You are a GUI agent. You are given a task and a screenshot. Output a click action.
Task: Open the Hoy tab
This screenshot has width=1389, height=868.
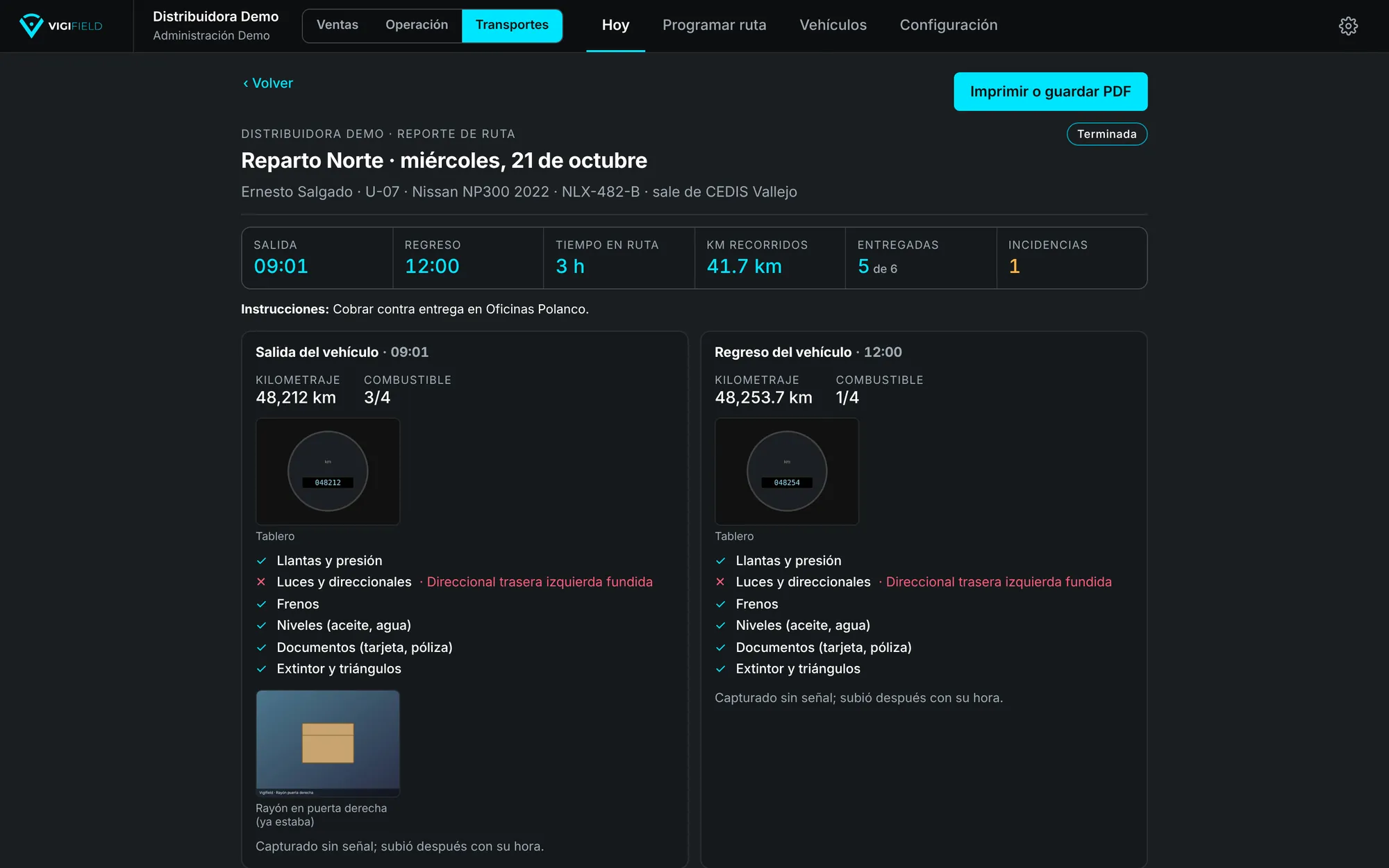(615, 25)
